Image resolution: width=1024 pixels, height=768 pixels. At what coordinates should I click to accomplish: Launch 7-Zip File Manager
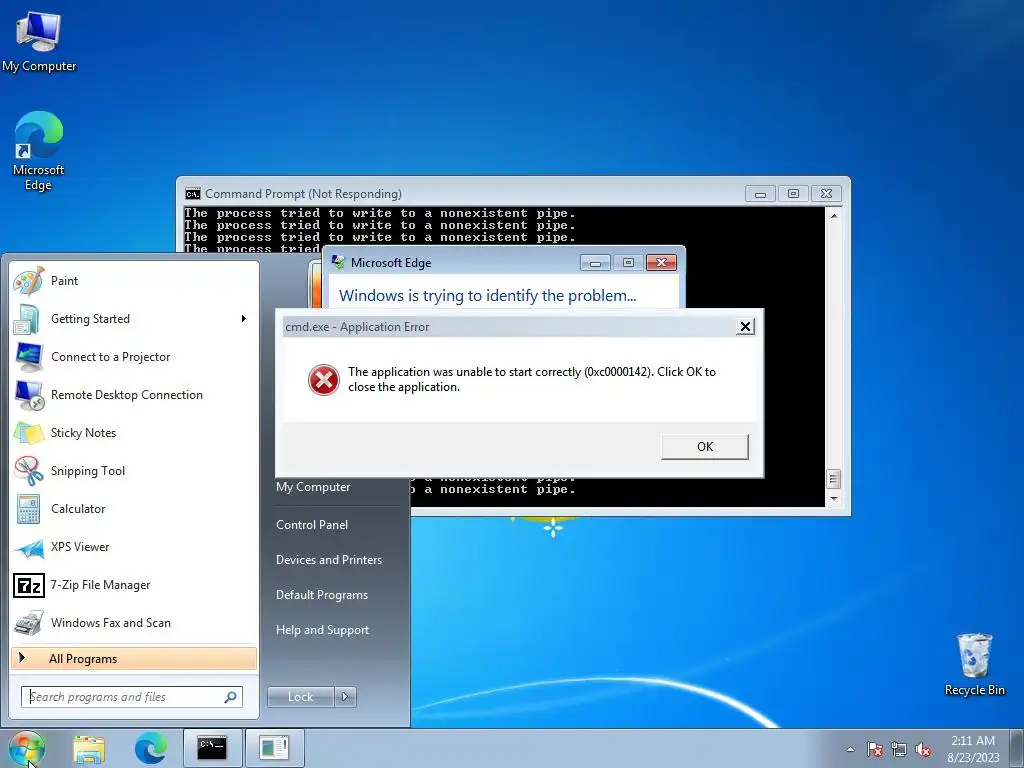(134, 584)
